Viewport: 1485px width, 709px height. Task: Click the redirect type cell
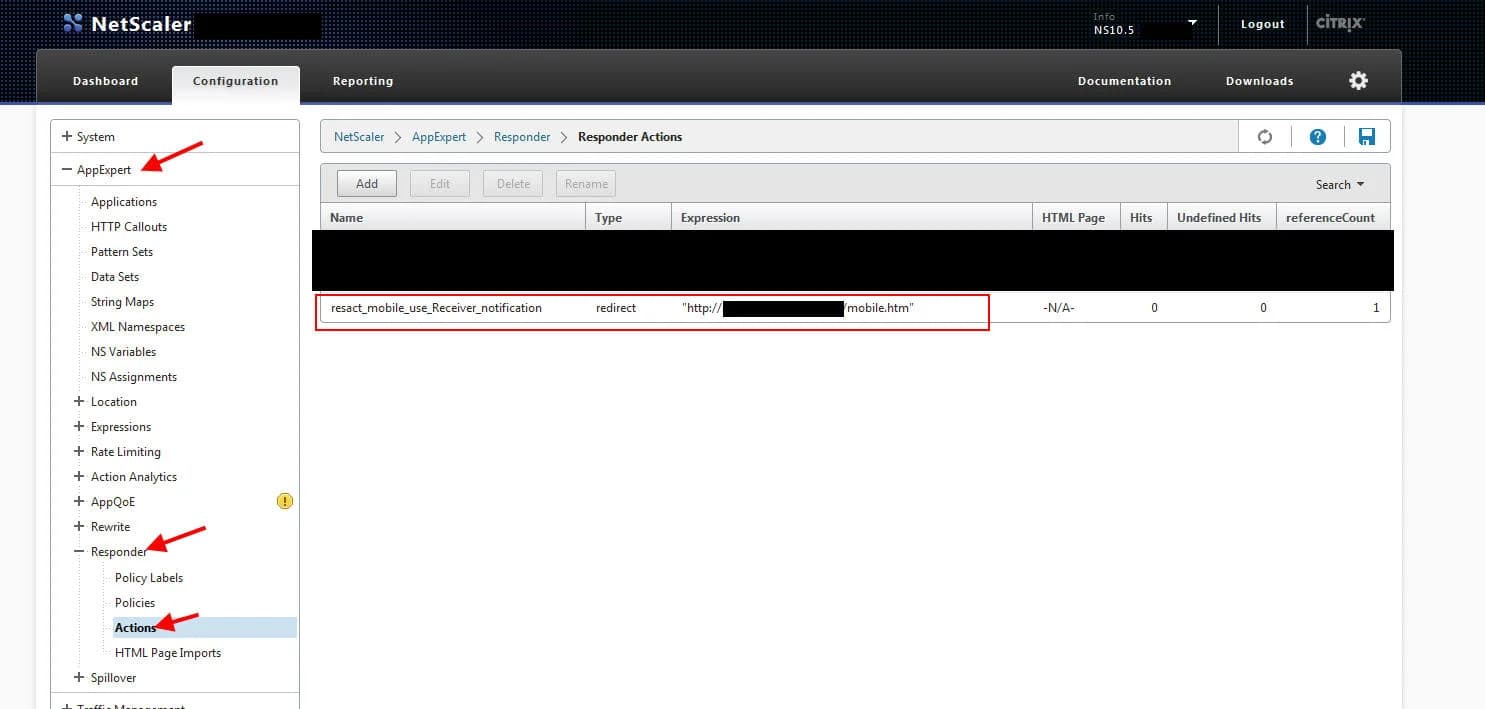[616, 308]
